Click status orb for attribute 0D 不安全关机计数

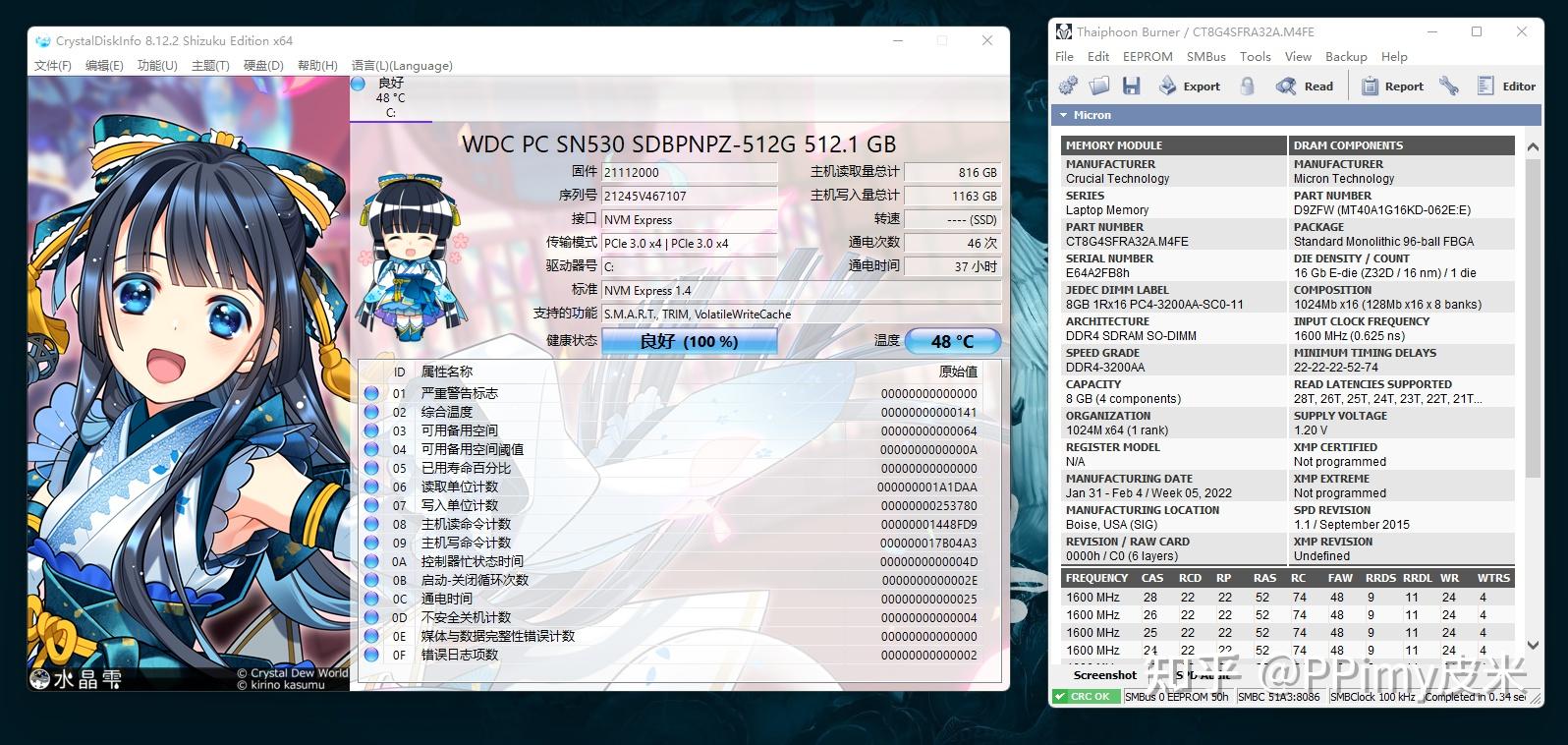click(371, 617)
